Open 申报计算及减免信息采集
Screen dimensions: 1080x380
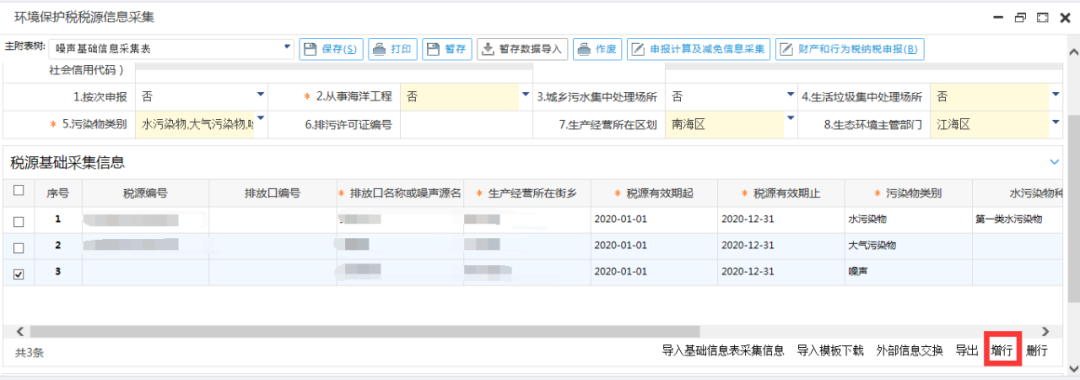[698, 49]
